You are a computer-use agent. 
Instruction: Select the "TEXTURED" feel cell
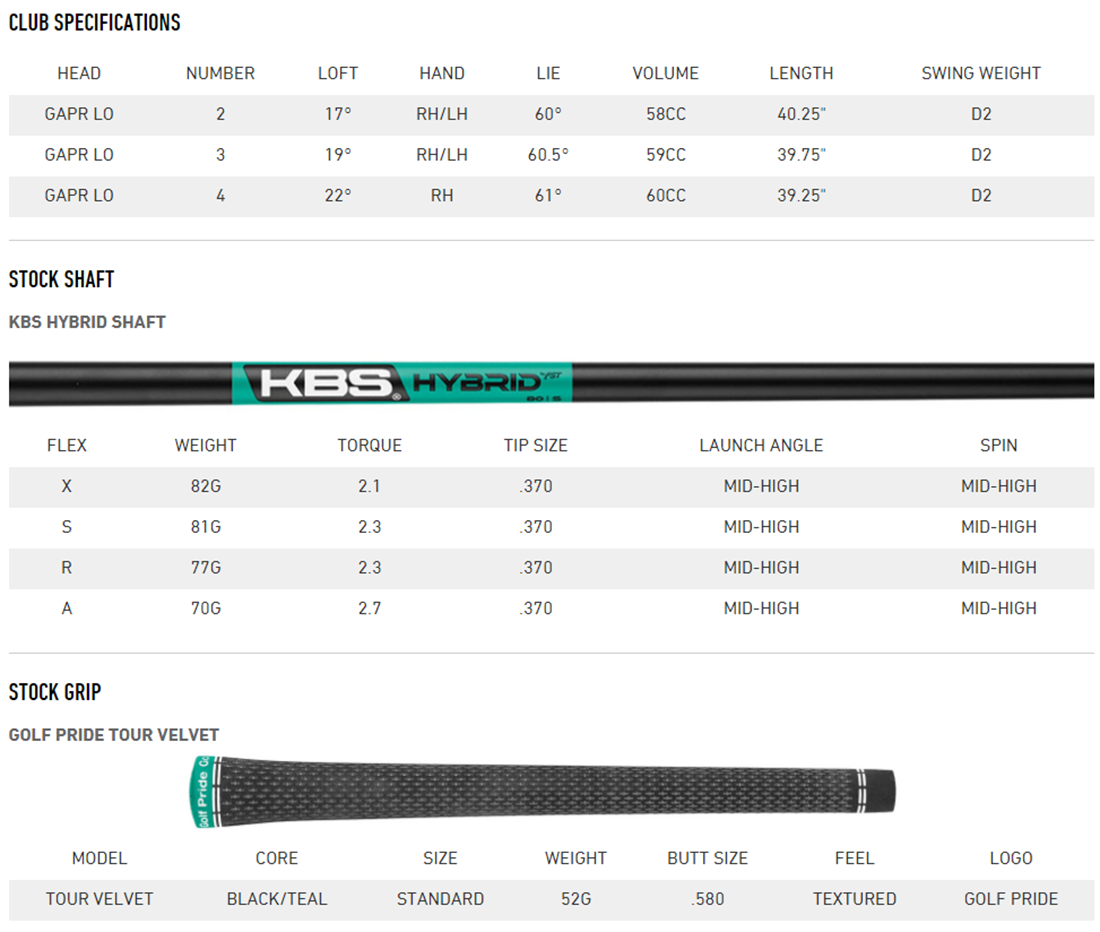coord(854,900)
